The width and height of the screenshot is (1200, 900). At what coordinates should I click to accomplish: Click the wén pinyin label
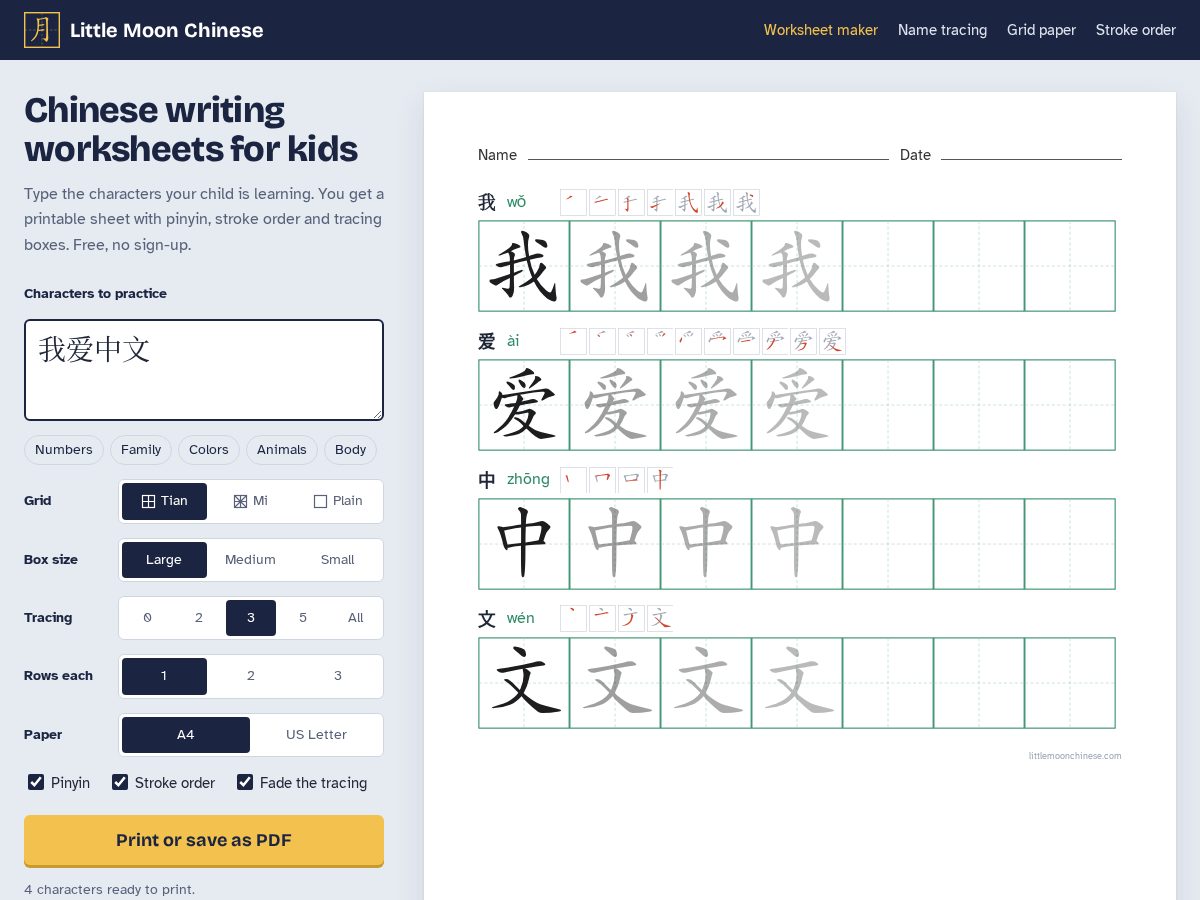click(x=520, y=618)
